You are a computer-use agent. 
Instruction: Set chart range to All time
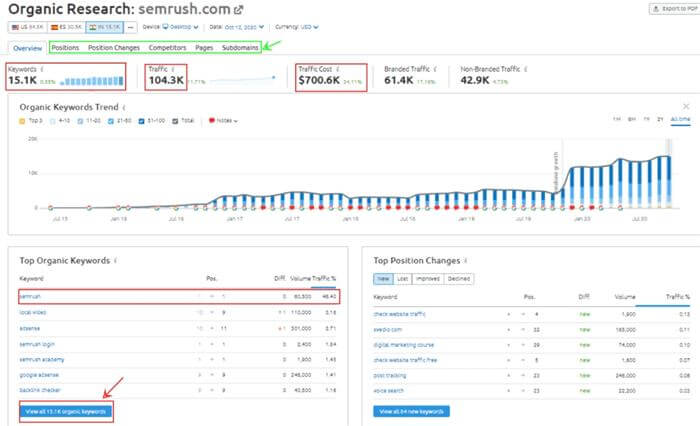(680, 119)
